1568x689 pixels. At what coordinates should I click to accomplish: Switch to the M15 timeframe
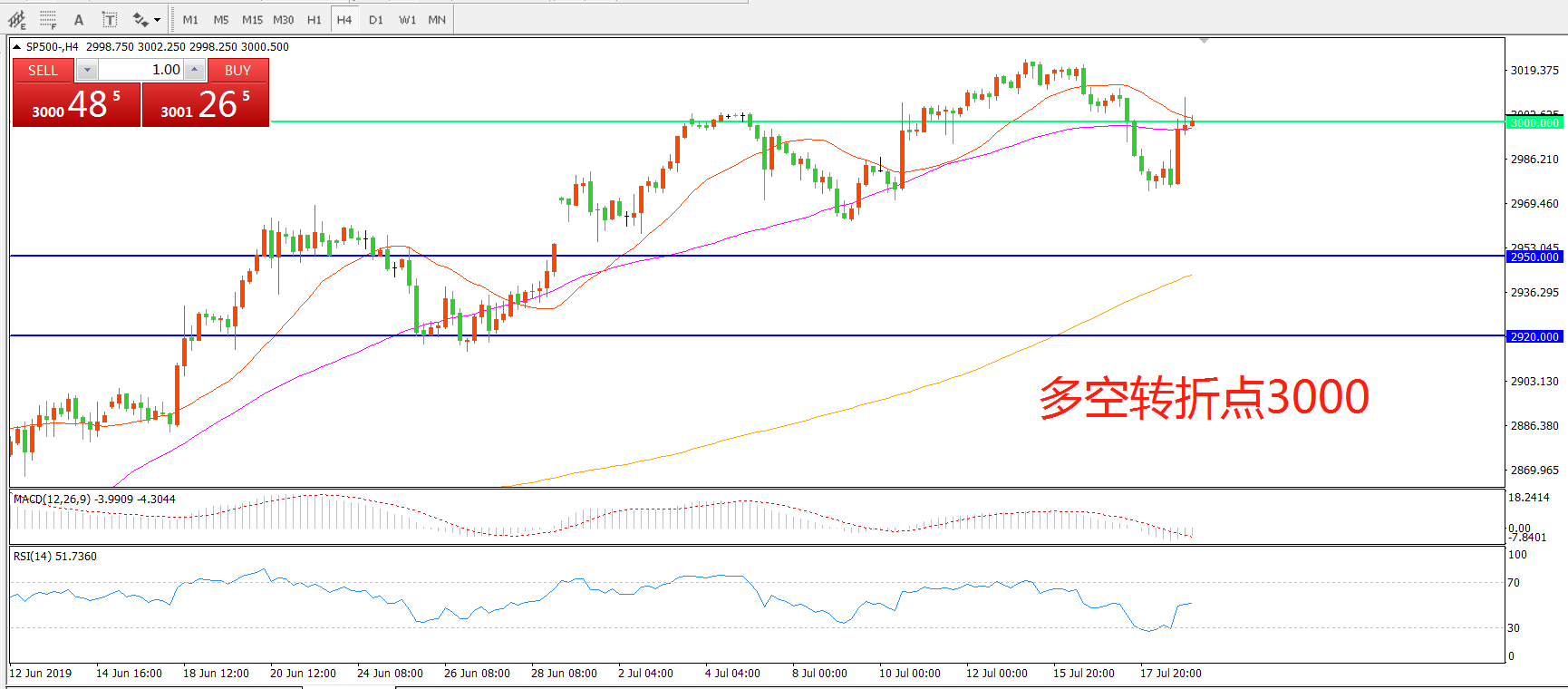pyautogui.click(x=252, y=19)
